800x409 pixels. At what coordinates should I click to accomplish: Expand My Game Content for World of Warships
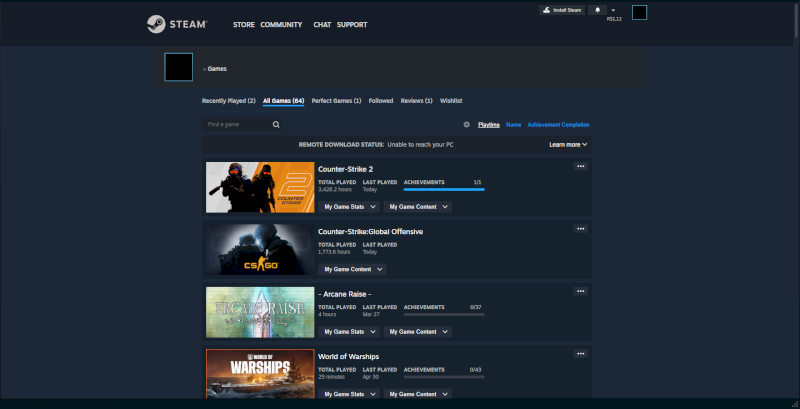(417, 394)
